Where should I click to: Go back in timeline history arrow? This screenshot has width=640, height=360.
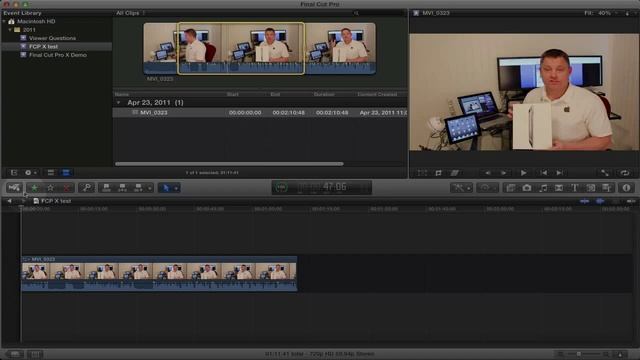[9, 201]
